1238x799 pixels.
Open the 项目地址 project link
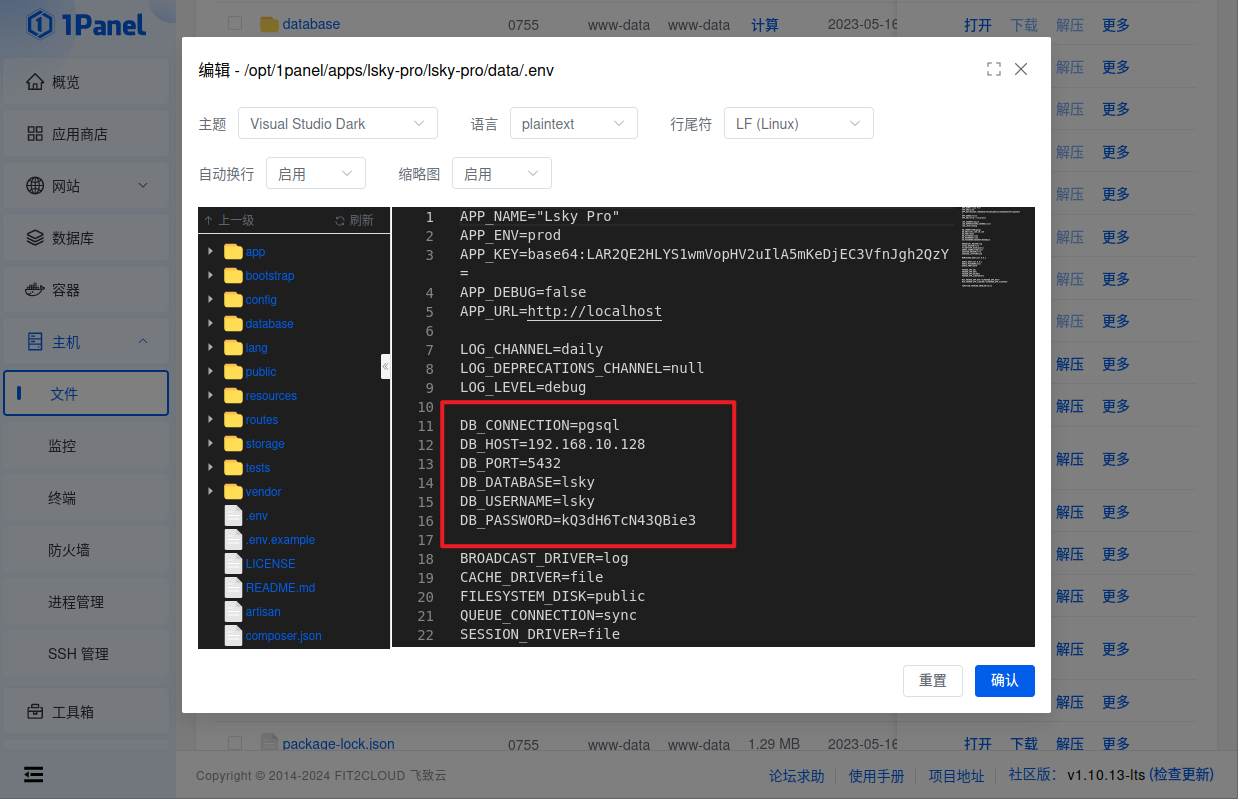[957, 775]
